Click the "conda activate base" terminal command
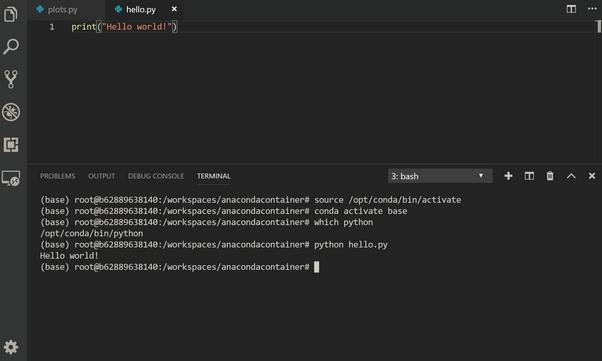Image resolution: width=602 pixels, height=361 pixels. point(361,211)
